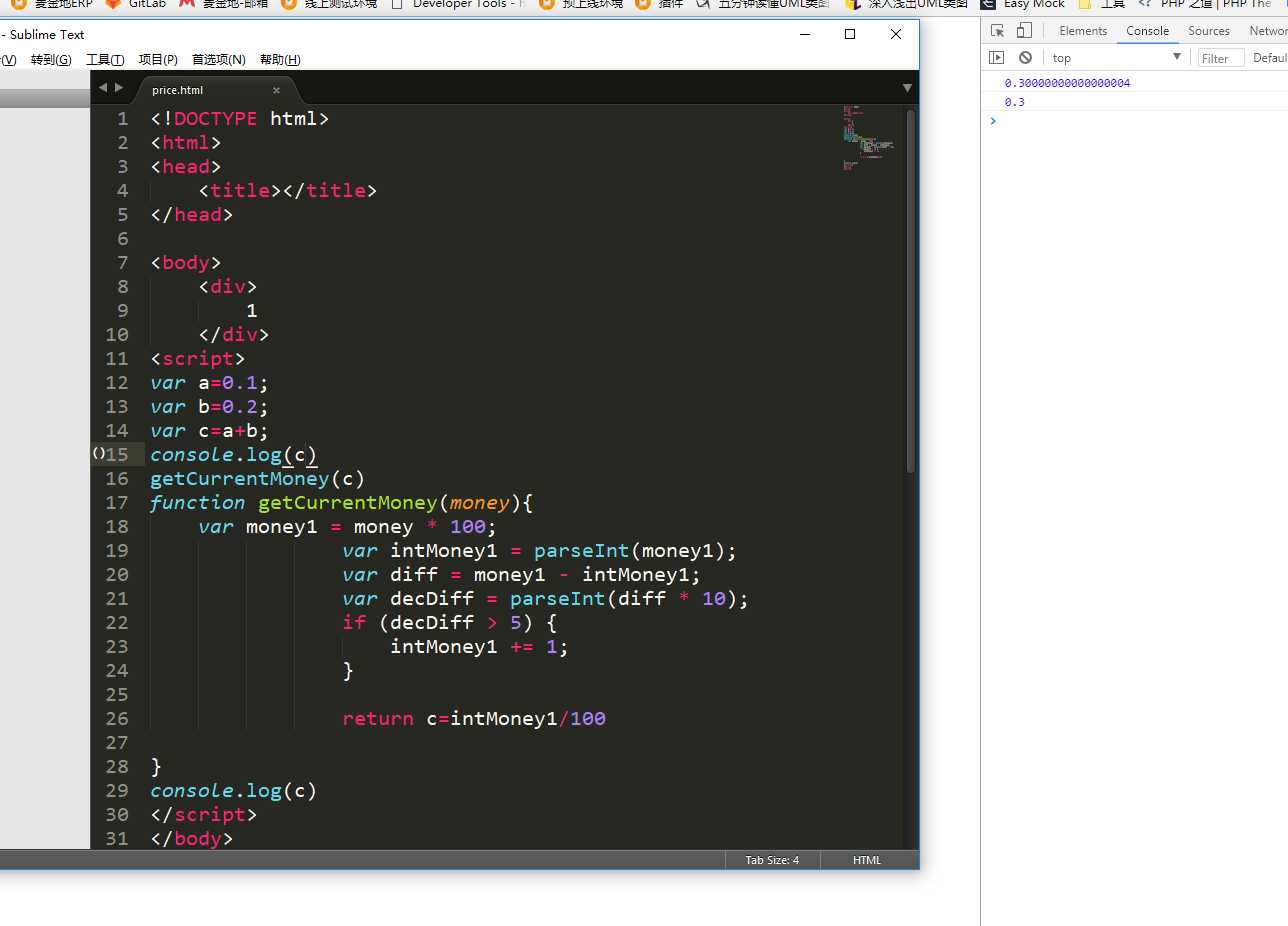Click console output 0.3
Viewport: 1288px width, 926px height.
(1014, 102)
